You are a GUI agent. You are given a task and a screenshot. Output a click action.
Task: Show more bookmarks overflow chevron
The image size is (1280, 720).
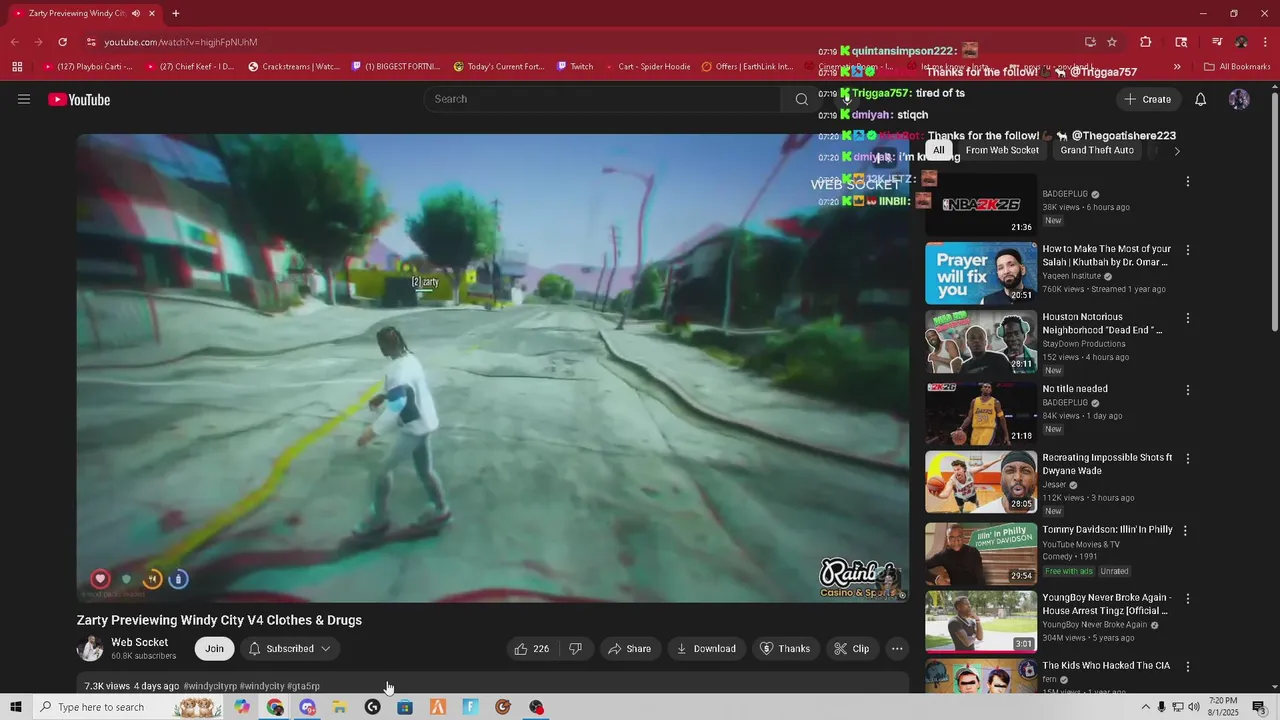(1177, 67)
